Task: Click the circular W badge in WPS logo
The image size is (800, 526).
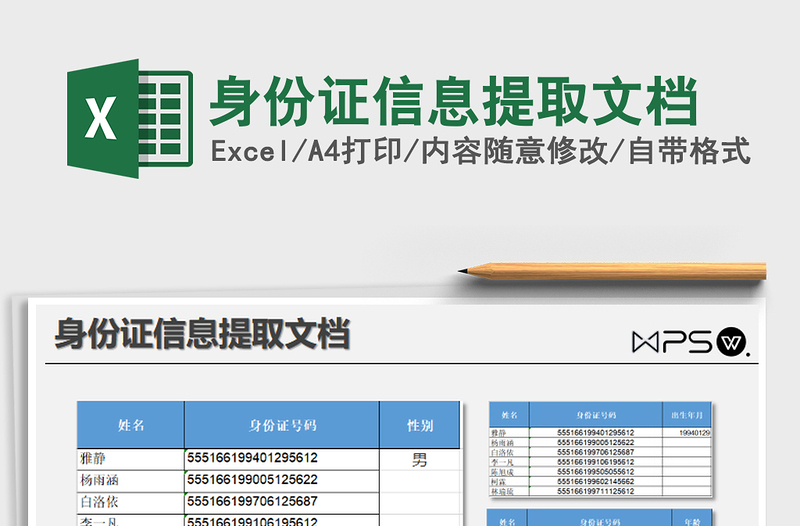Action: 731,342
